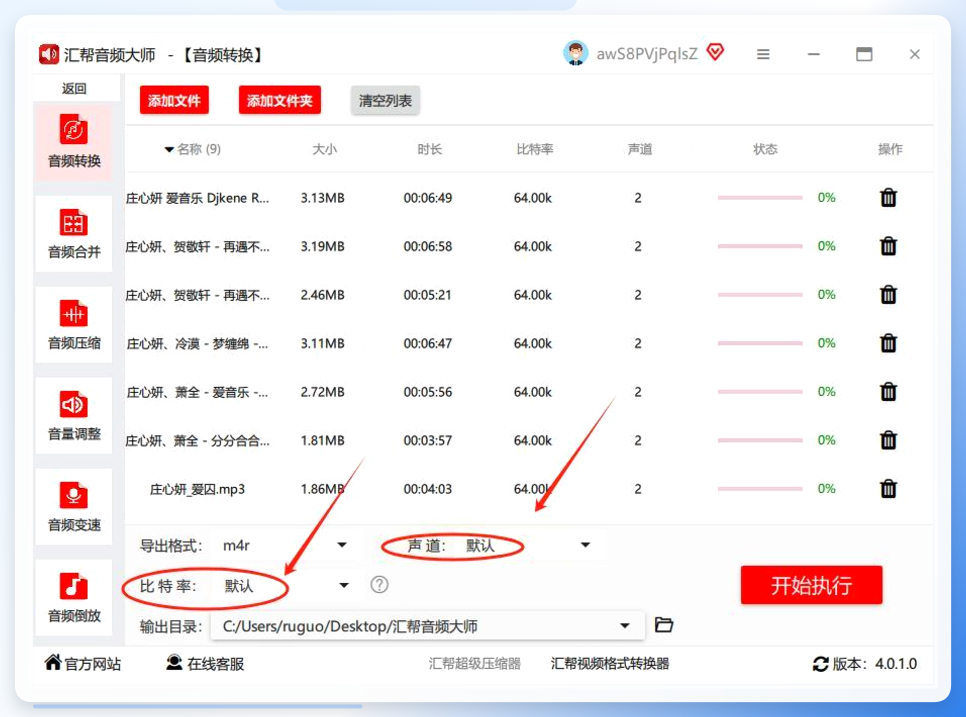Click progress bar of 梦缠绵 row
This screenshot has height=717, width=966.
[x=760, y=343]
